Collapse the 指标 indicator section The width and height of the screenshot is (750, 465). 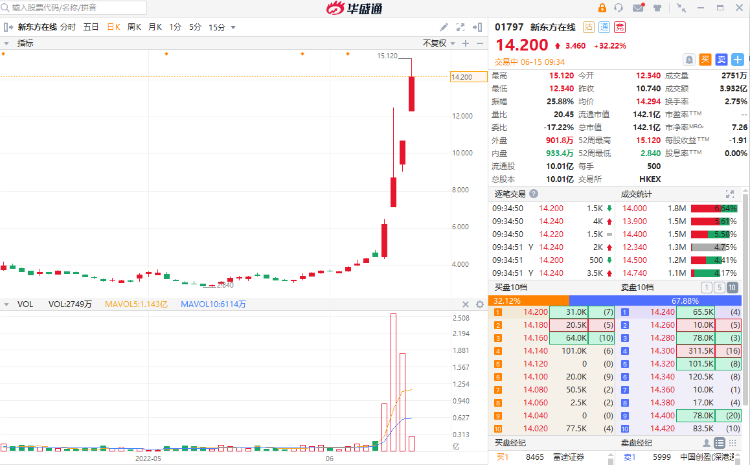point(6,43)
